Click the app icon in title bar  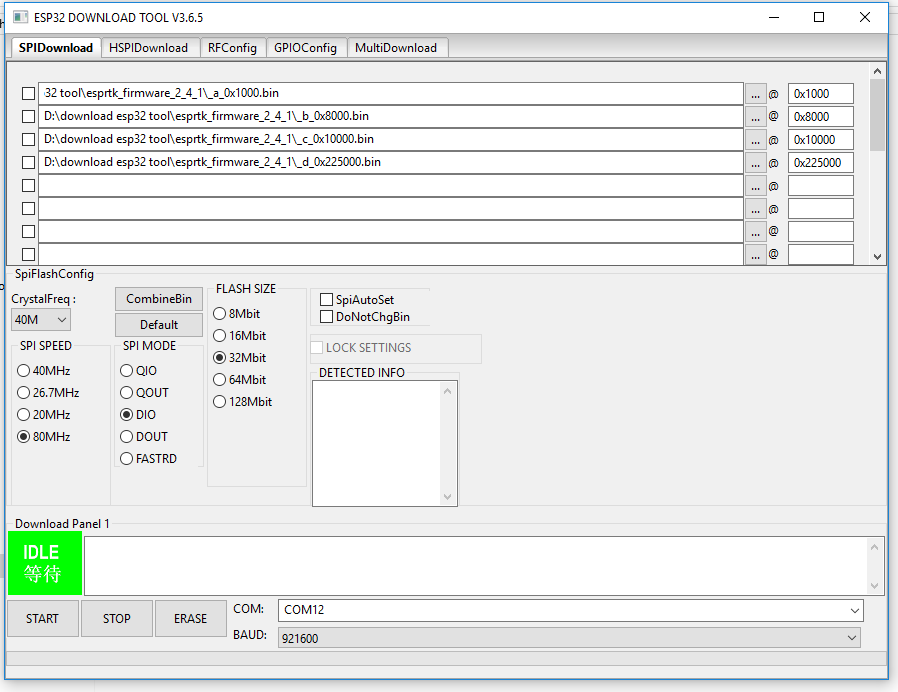(x=20, y=17)
